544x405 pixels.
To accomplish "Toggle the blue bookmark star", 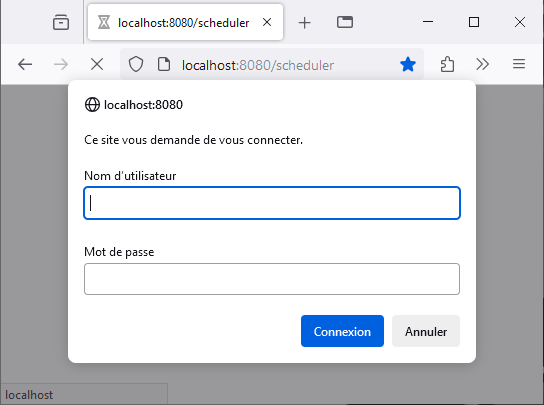I will [408, 65].
